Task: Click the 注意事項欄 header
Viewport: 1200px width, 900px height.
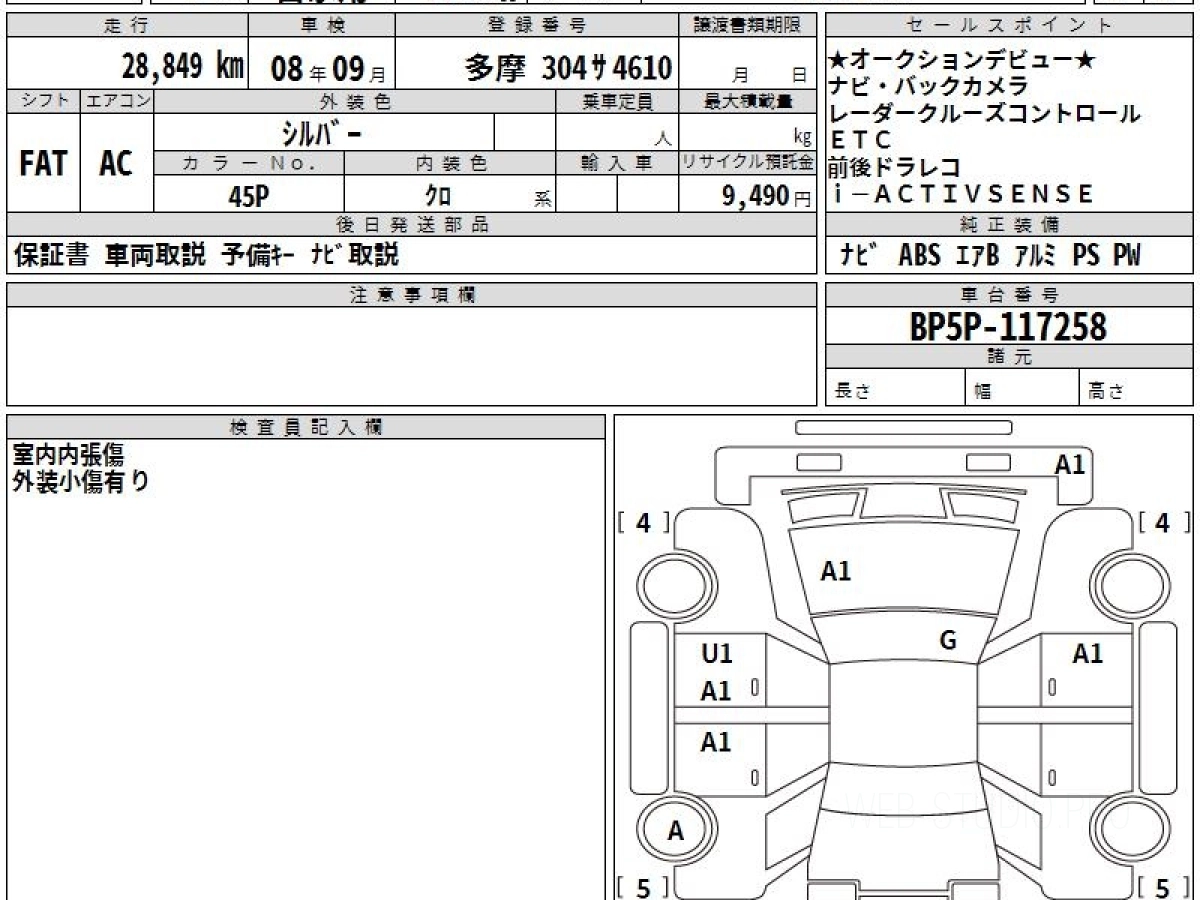Action: click(x=412, y=295)
